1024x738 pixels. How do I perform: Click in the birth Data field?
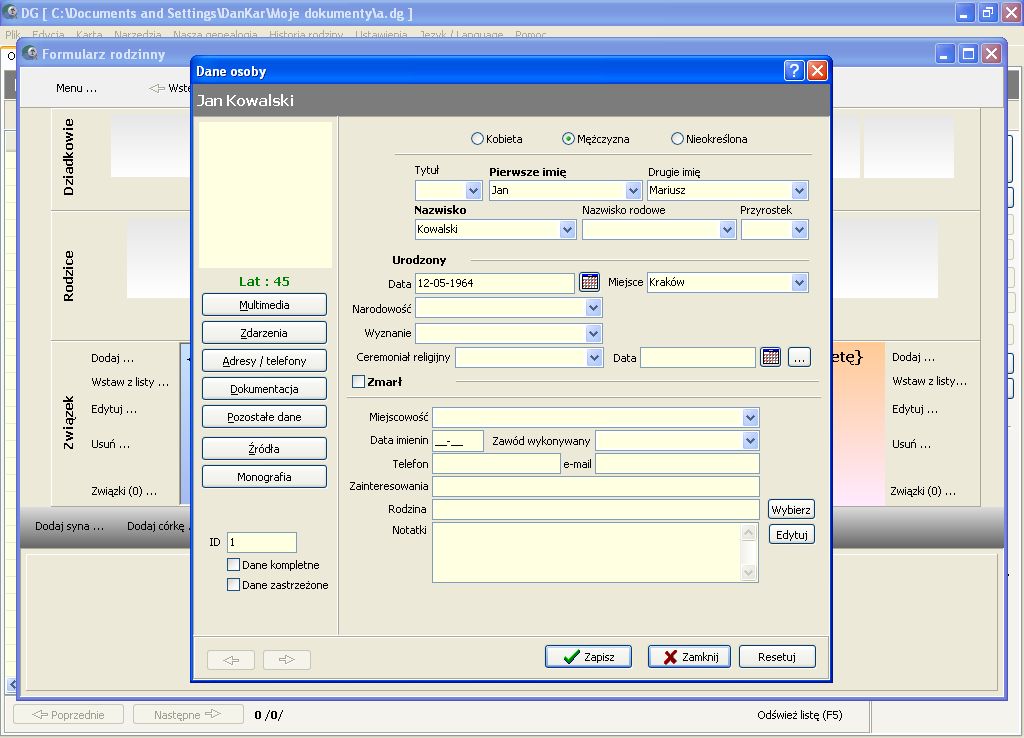494,283
